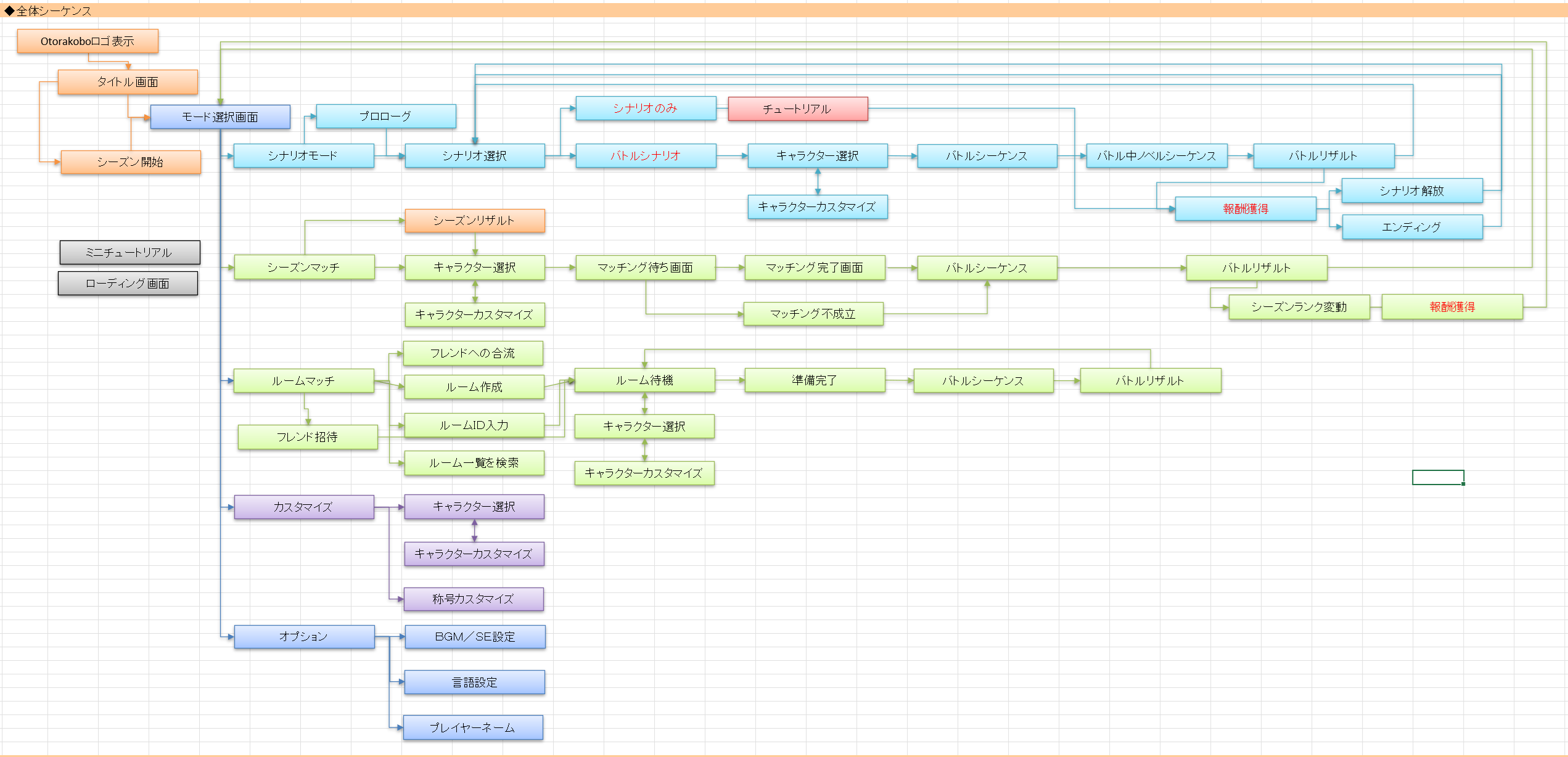1568x757 pixels.
Task: Select the フレンド招待 box
Action: pos(308,437)
